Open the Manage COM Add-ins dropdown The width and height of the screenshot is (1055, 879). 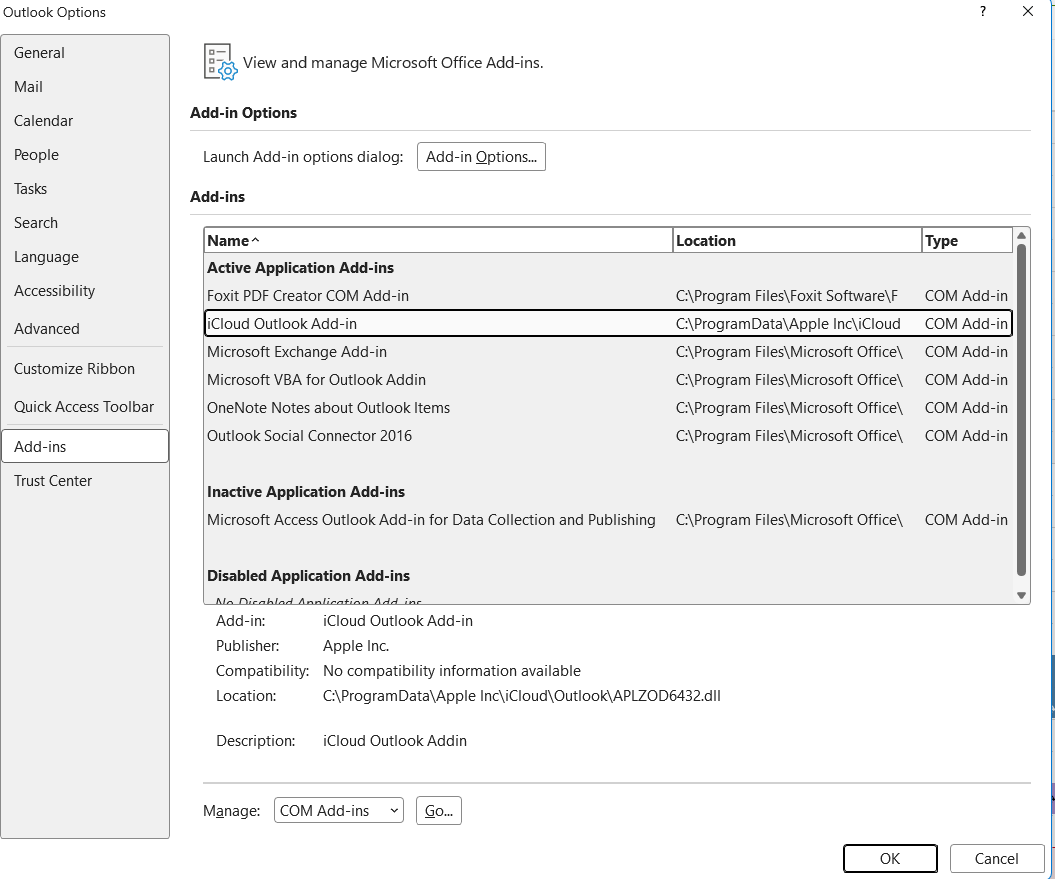pos(338,810)
